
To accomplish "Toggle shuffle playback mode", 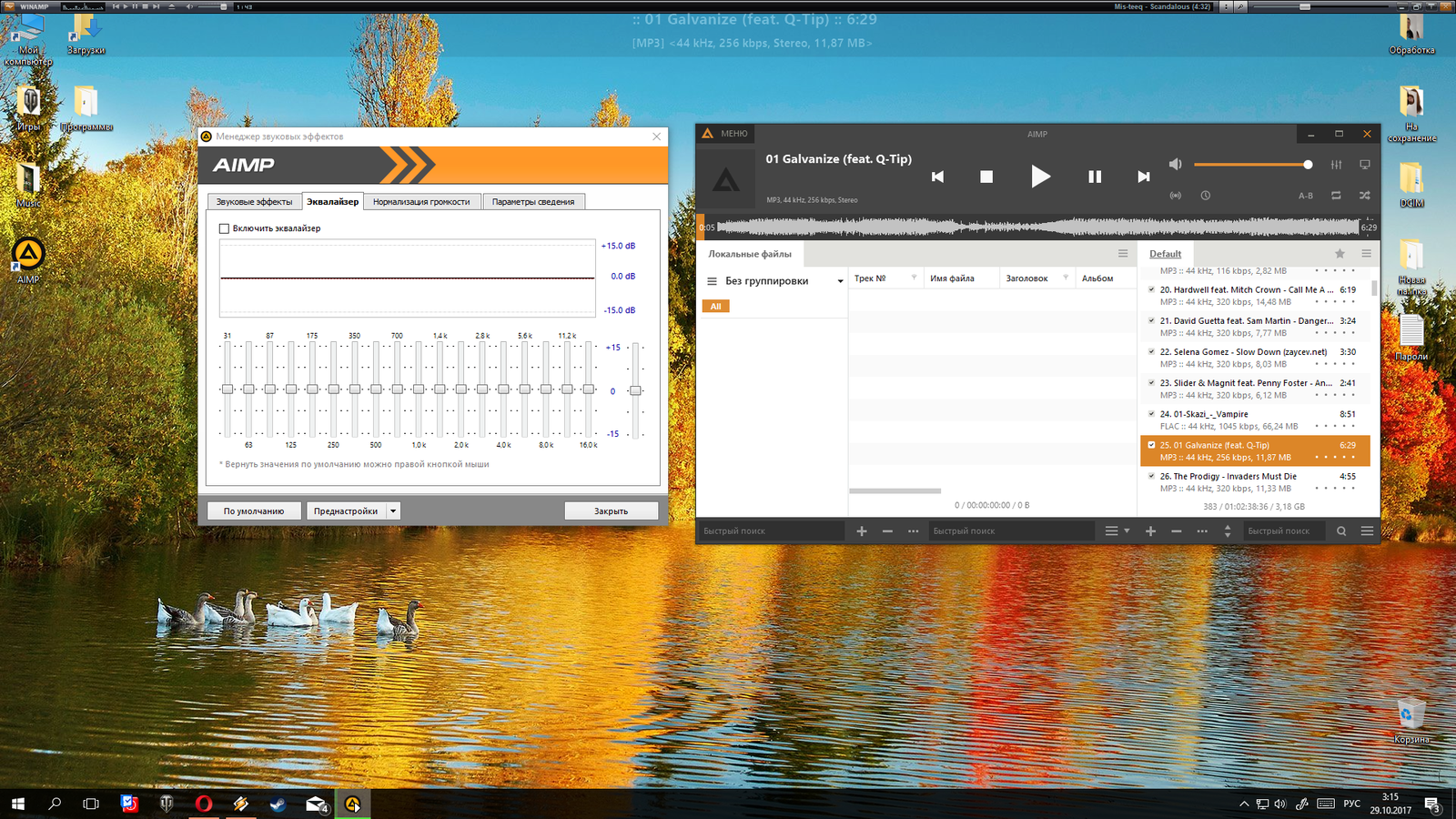I will [1365, 195].
